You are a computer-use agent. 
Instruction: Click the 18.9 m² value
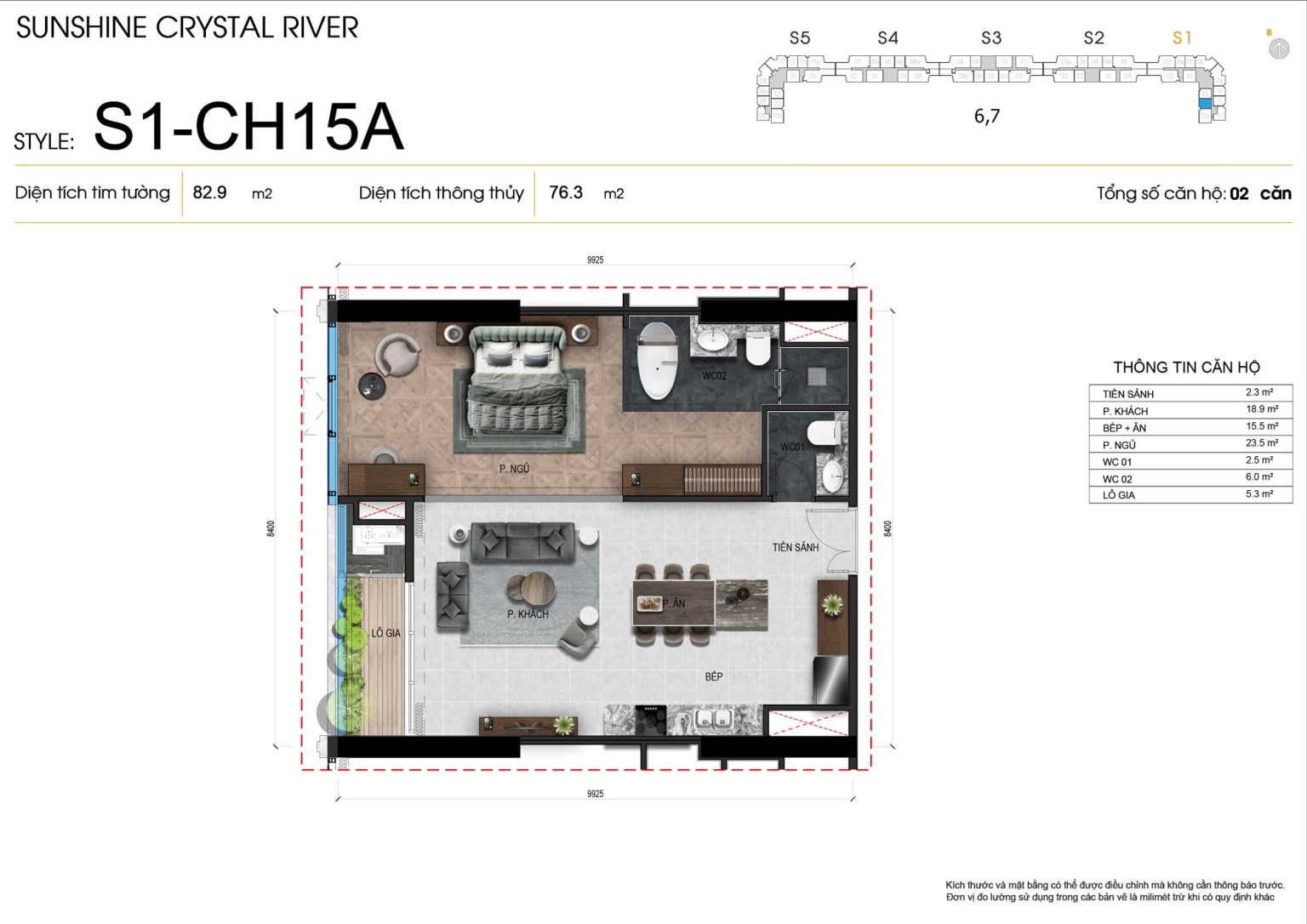click(1262, 409)
